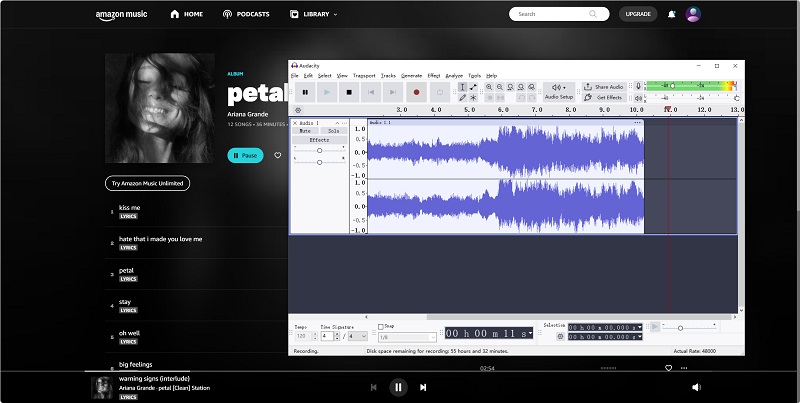Click the Skip to End button in Audacity

click(x=393, y=92)
